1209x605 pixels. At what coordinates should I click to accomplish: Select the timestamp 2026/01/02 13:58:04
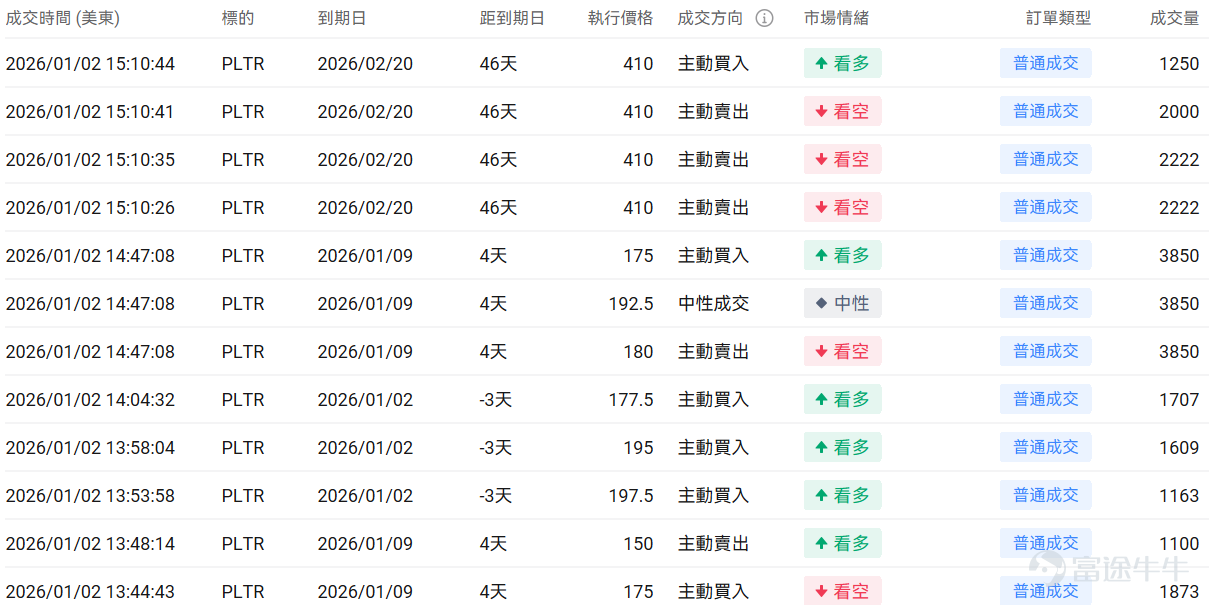tap(90, 448)
